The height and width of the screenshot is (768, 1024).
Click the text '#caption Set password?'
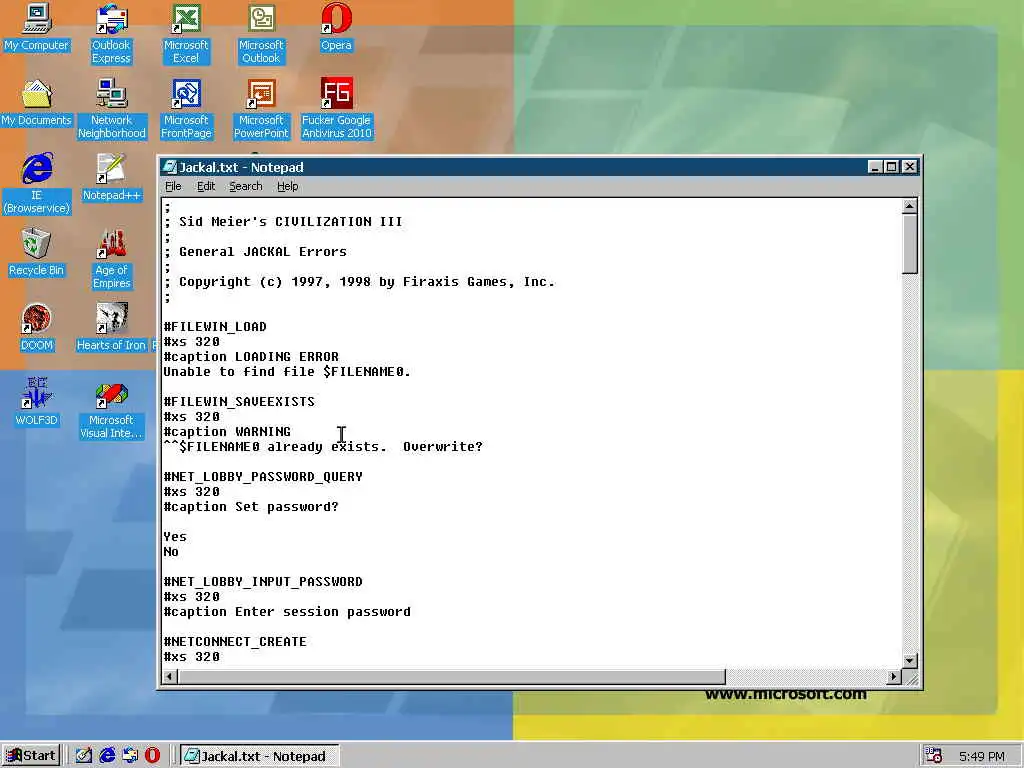(251, 507)
